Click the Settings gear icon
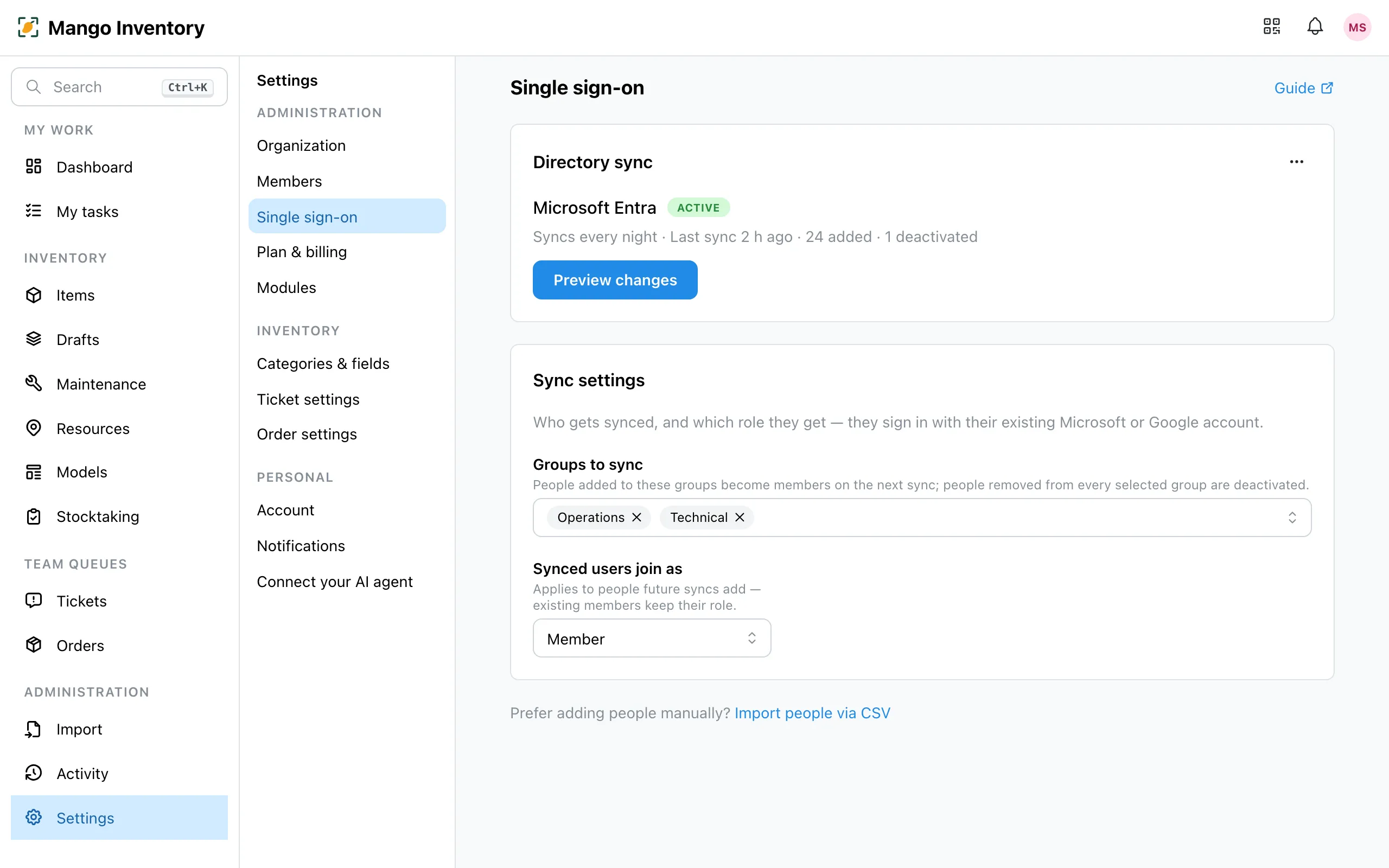 34,817
